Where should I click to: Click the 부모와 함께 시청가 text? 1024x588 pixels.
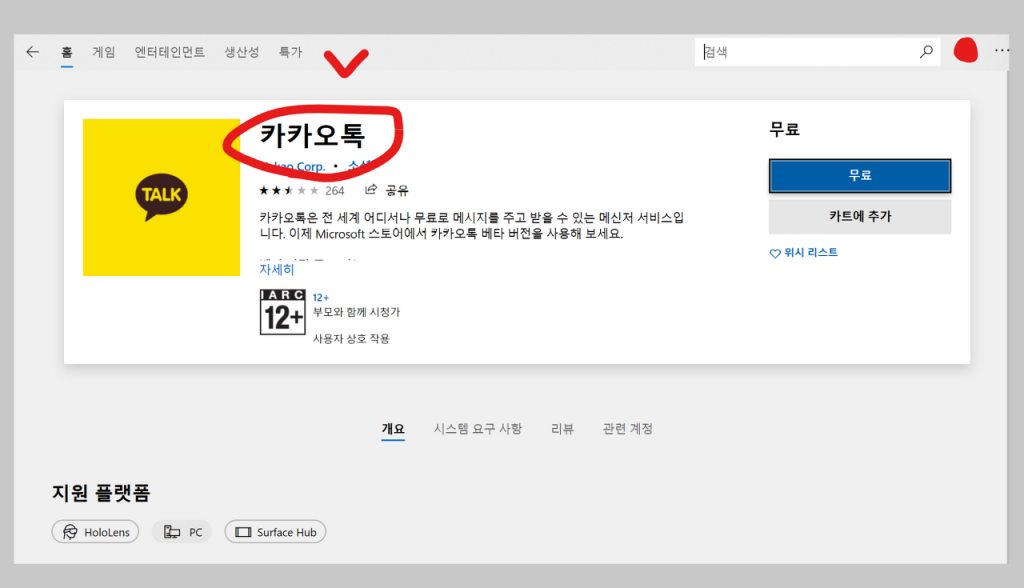(357, 312)
